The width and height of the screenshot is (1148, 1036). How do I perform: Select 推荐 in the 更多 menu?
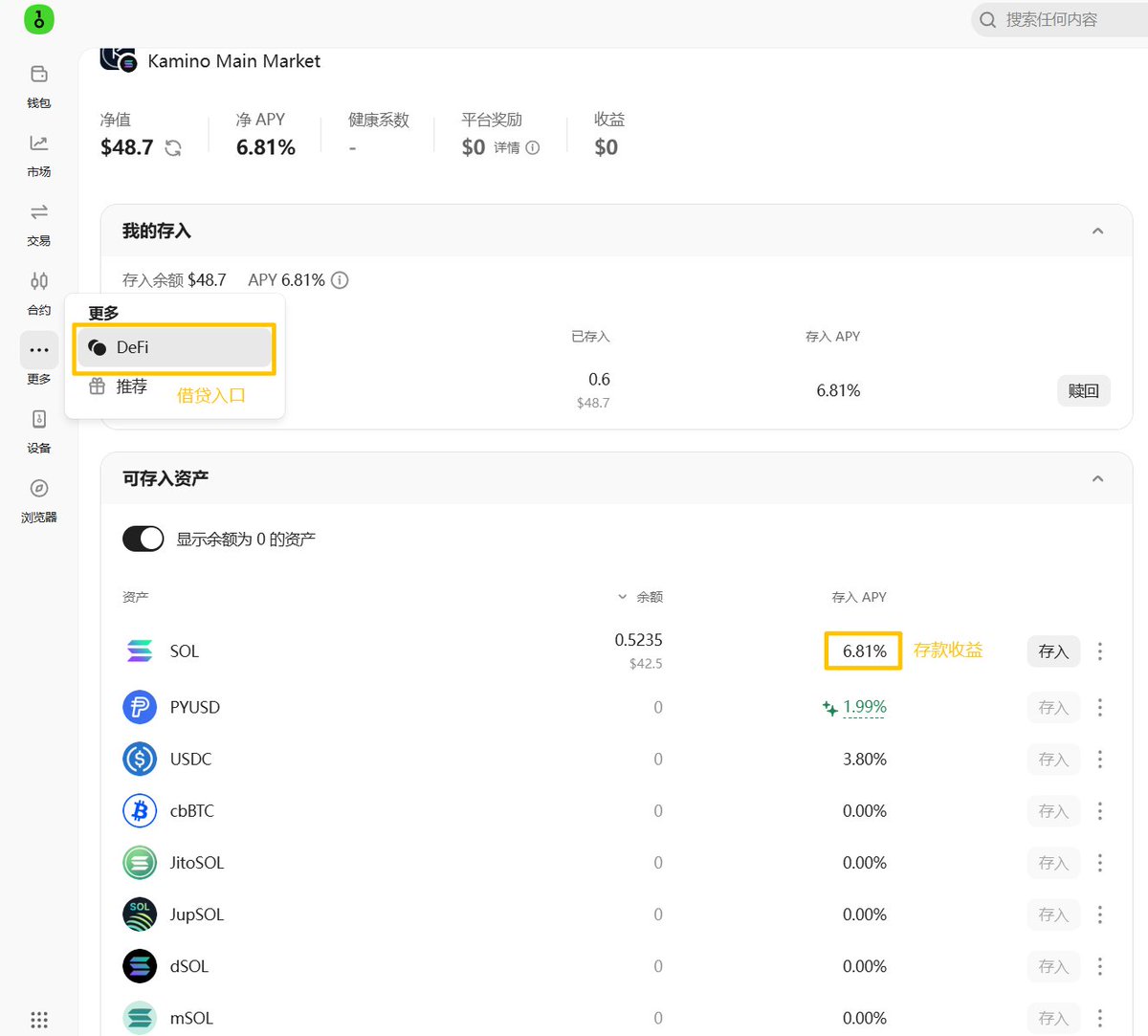click(131, 386)
